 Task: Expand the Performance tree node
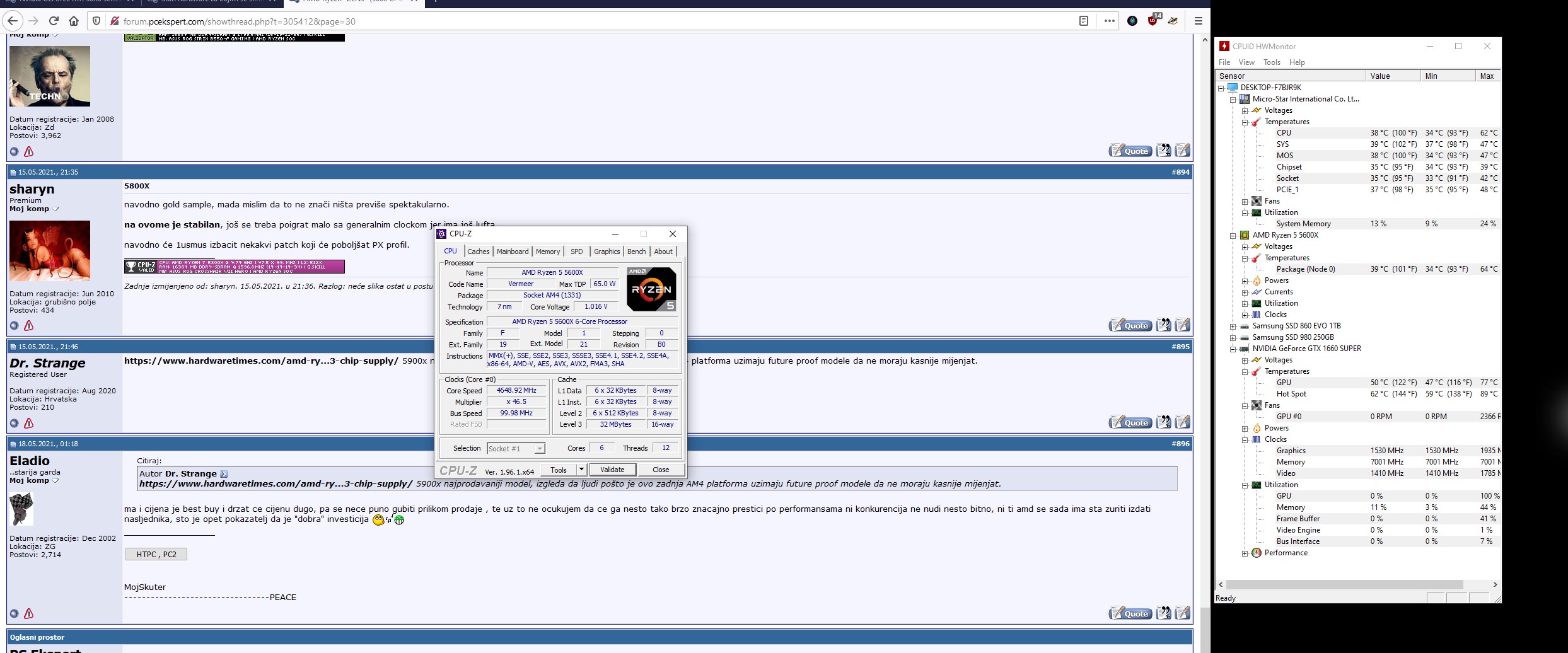(x=1245, y=553)
